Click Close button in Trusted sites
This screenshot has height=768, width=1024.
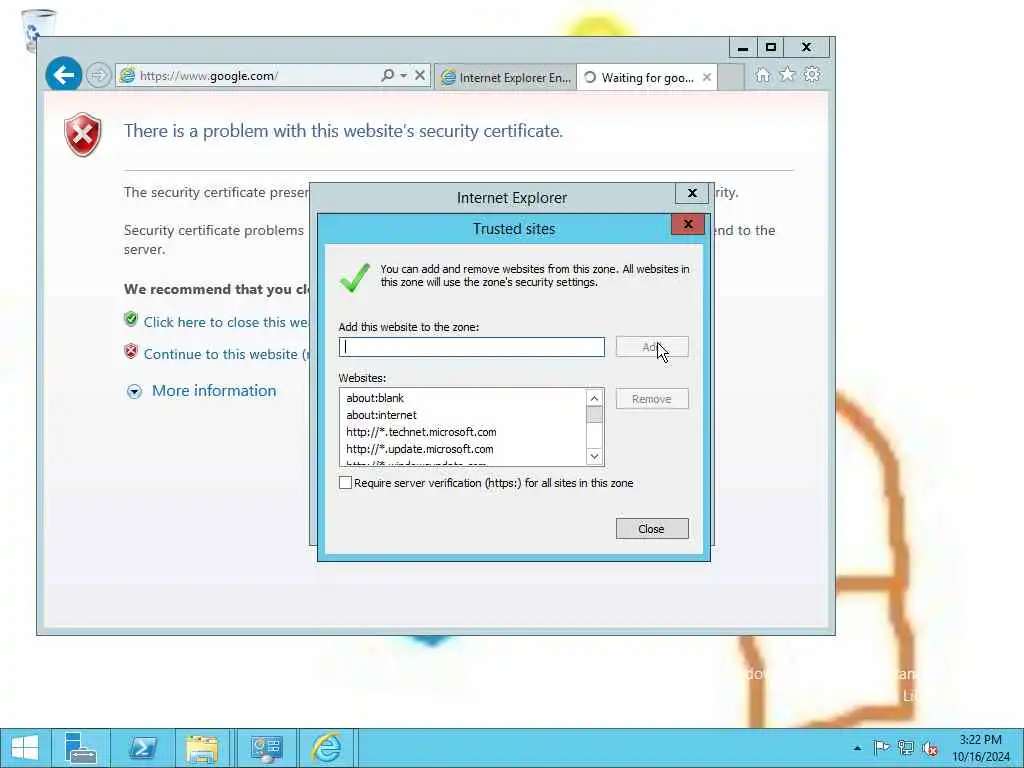pos(652,529)
